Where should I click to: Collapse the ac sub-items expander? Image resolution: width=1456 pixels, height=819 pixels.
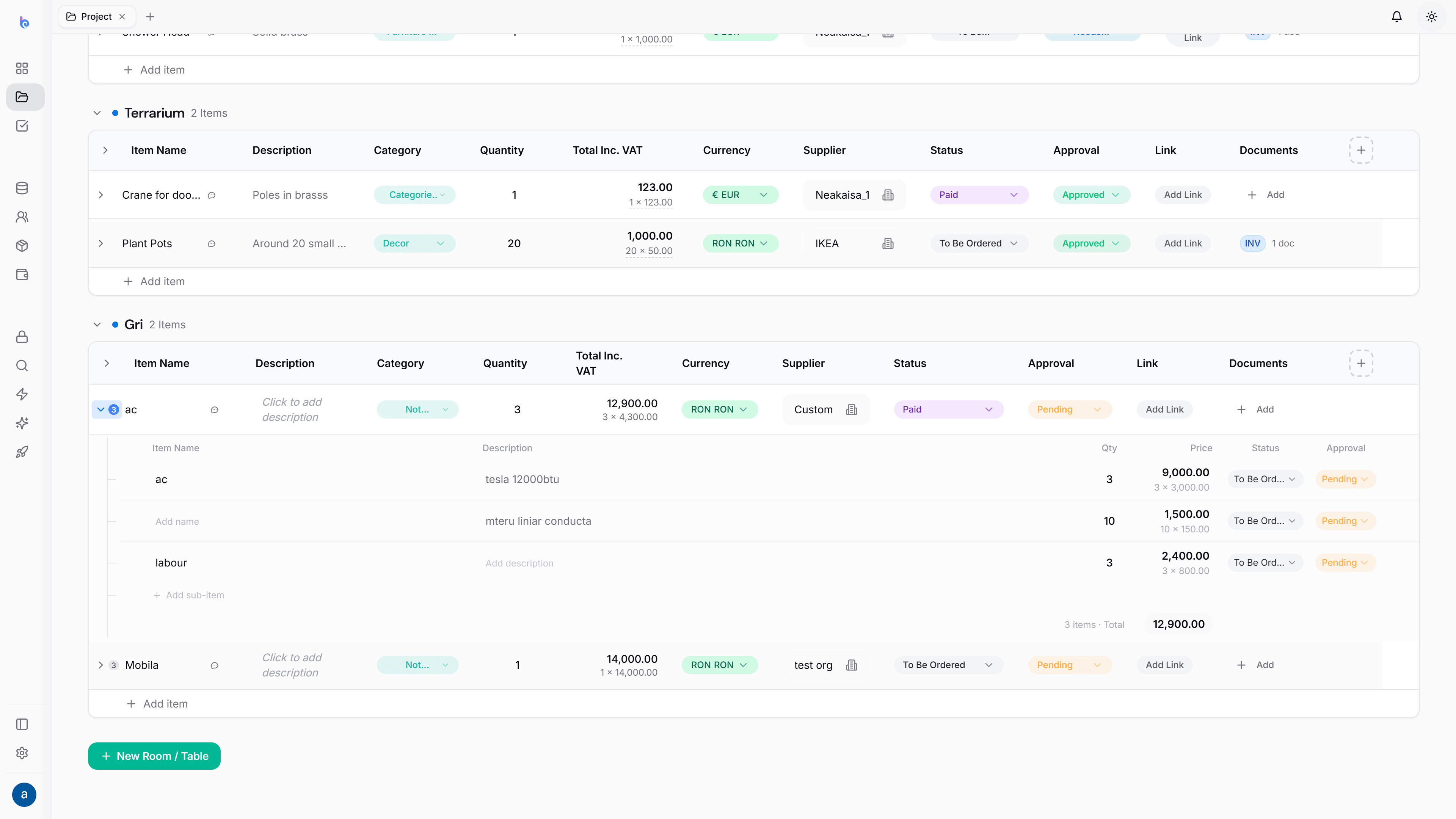100,410
